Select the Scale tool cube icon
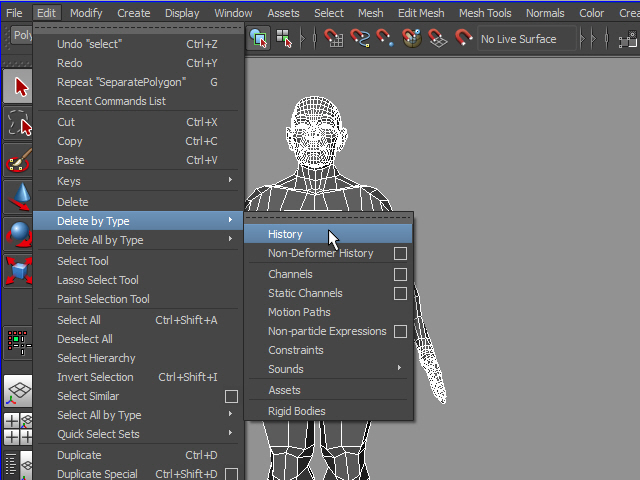This screenshot has height=480, width=640. pos(18,268)
